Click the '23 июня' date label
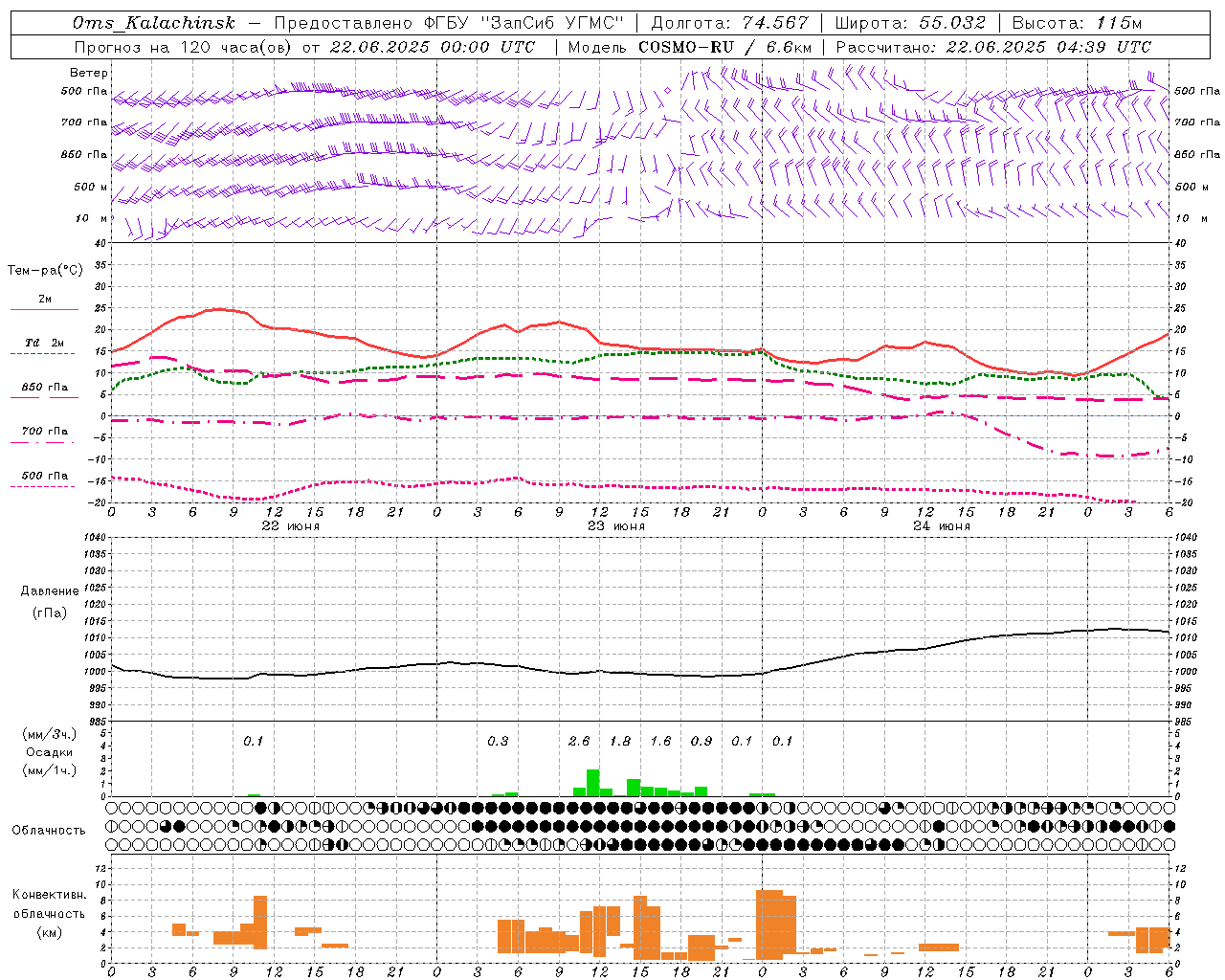The height and width of the screenshot is (980, 1225). point(616,526)
